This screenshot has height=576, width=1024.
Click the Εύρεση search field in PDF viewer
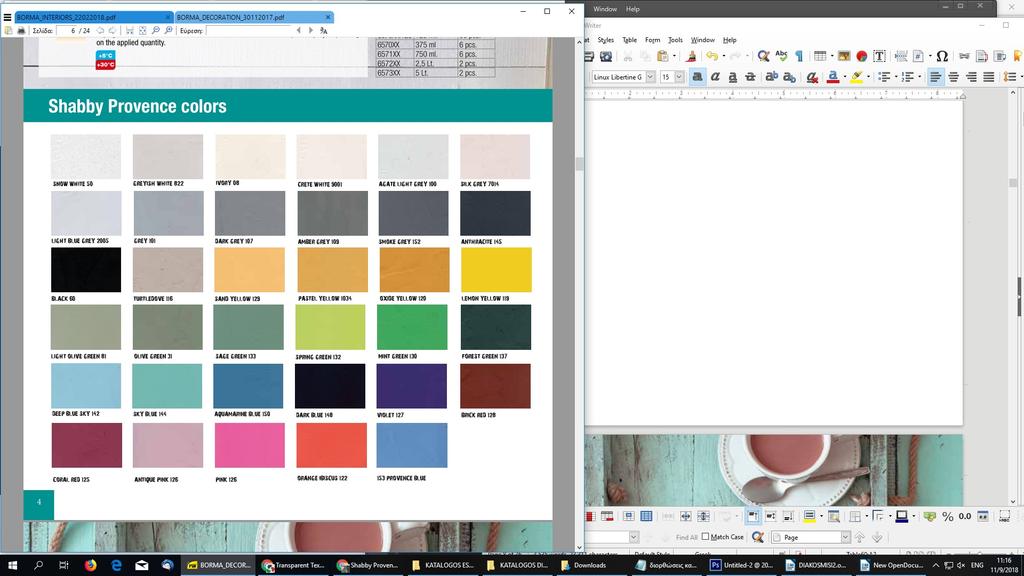pos(249,31)
